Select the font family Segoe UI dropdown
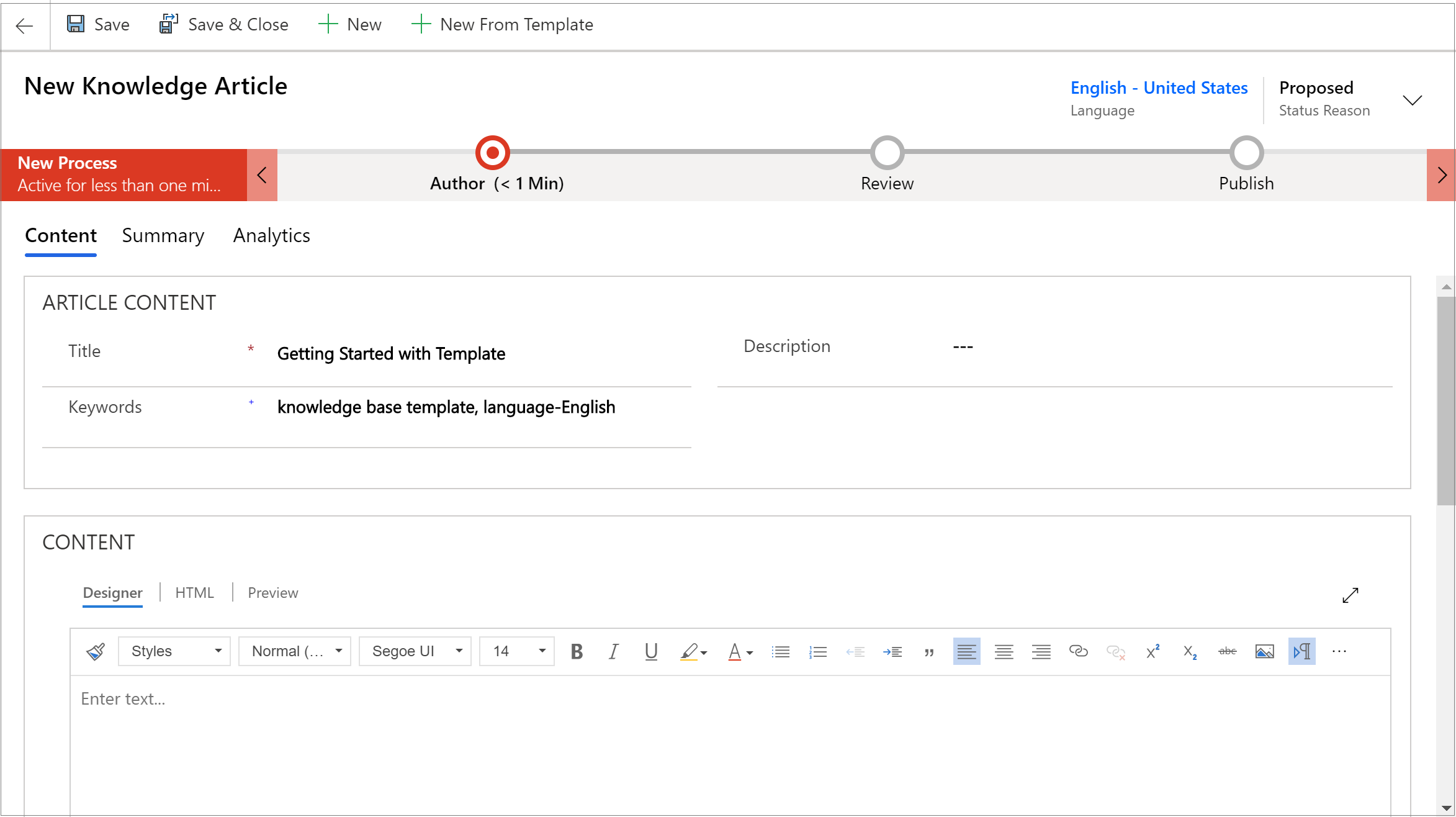 414,651
